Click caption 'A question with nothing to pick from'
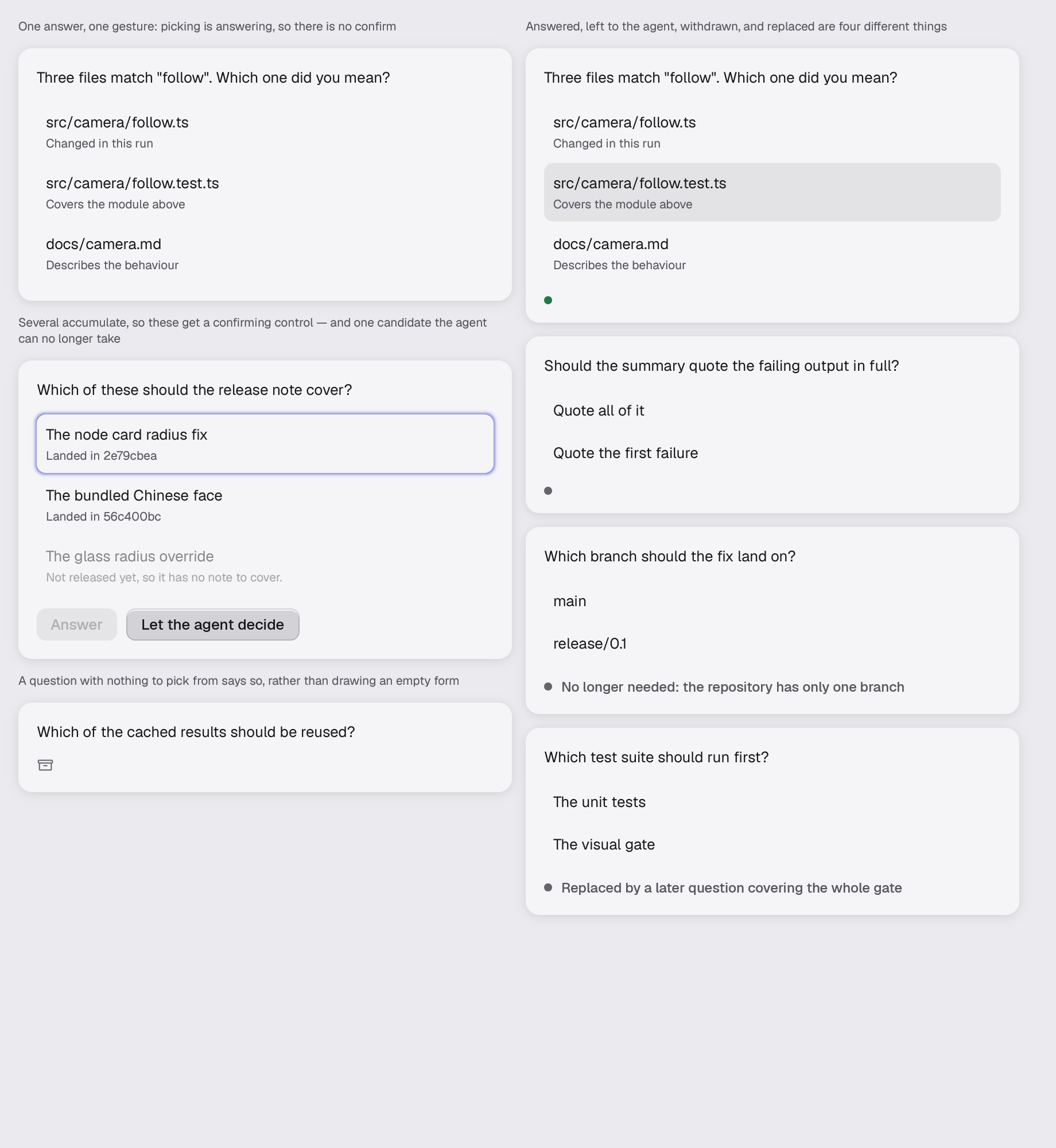 click(238, 681)
